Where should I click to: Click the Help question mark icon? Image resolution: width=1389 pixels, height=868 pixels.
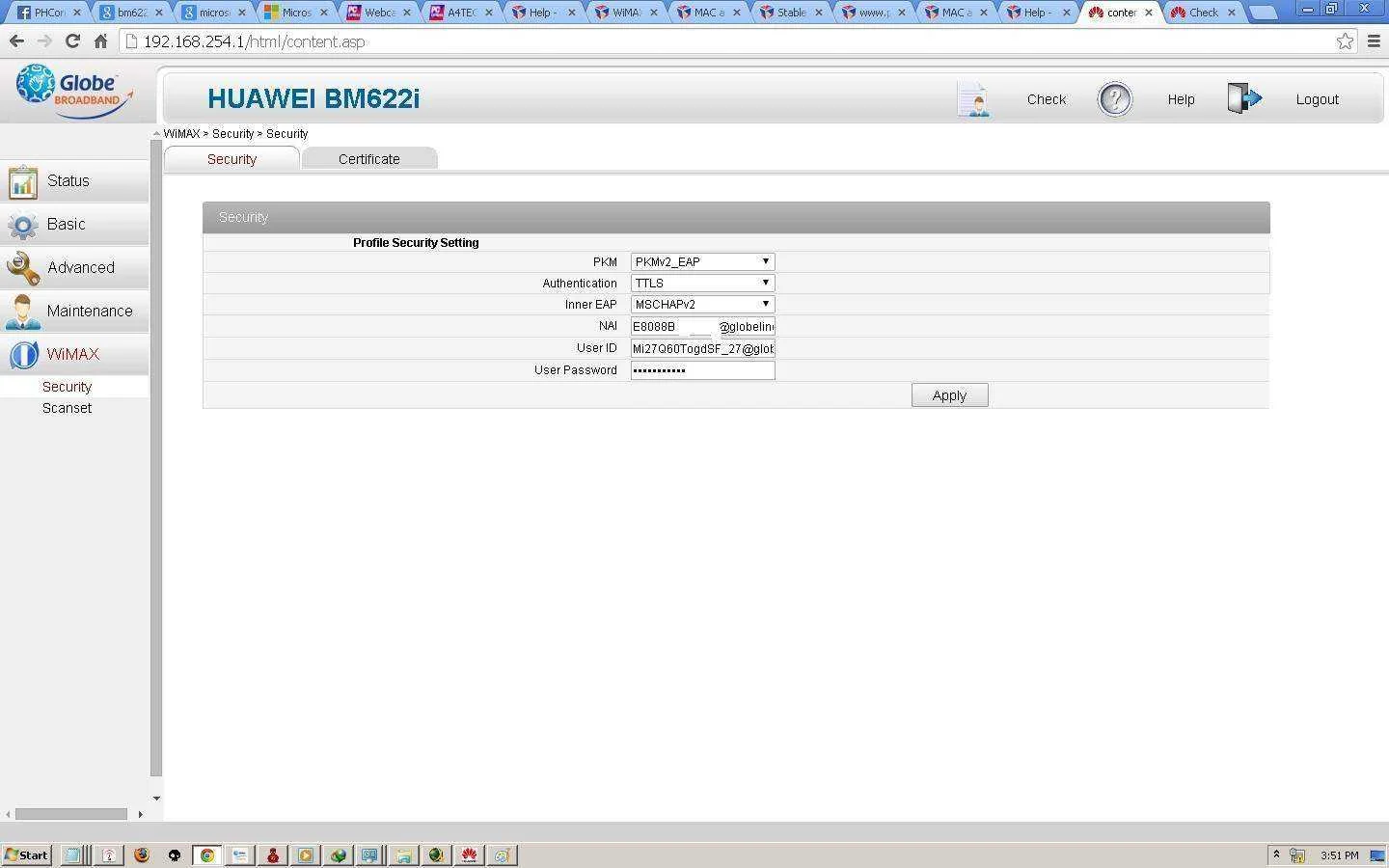click(1114, 99)
